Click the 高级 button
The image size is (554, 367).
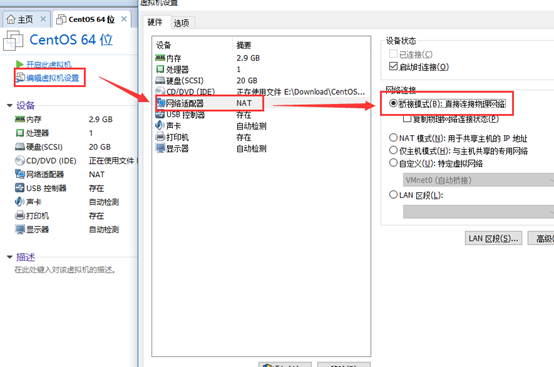[x=541, y=238]
